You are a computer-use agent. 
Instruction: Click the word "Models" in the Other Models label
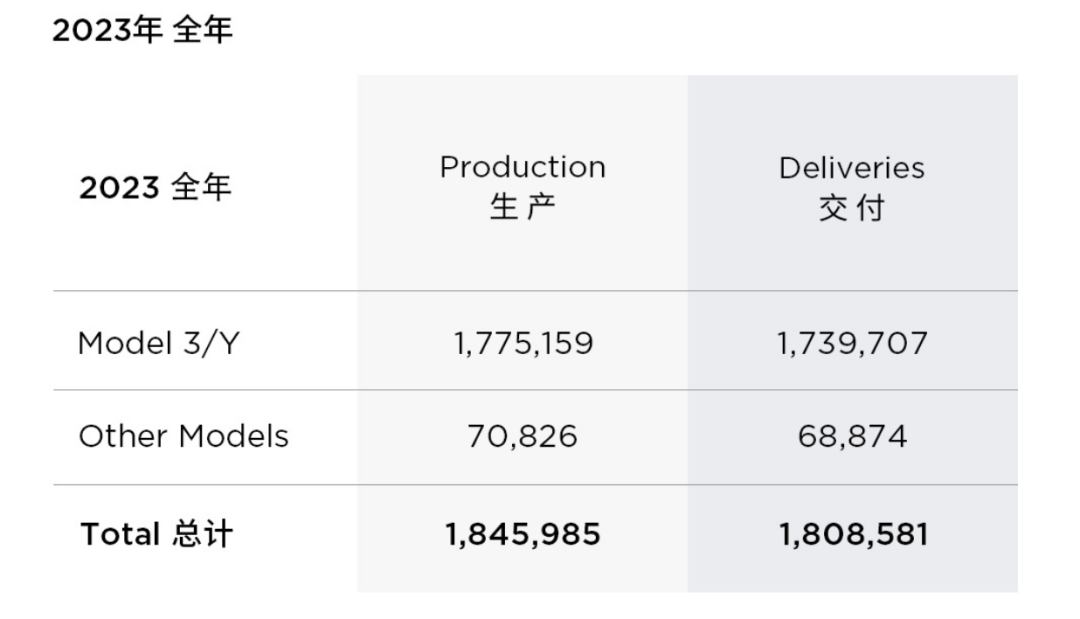233,436
